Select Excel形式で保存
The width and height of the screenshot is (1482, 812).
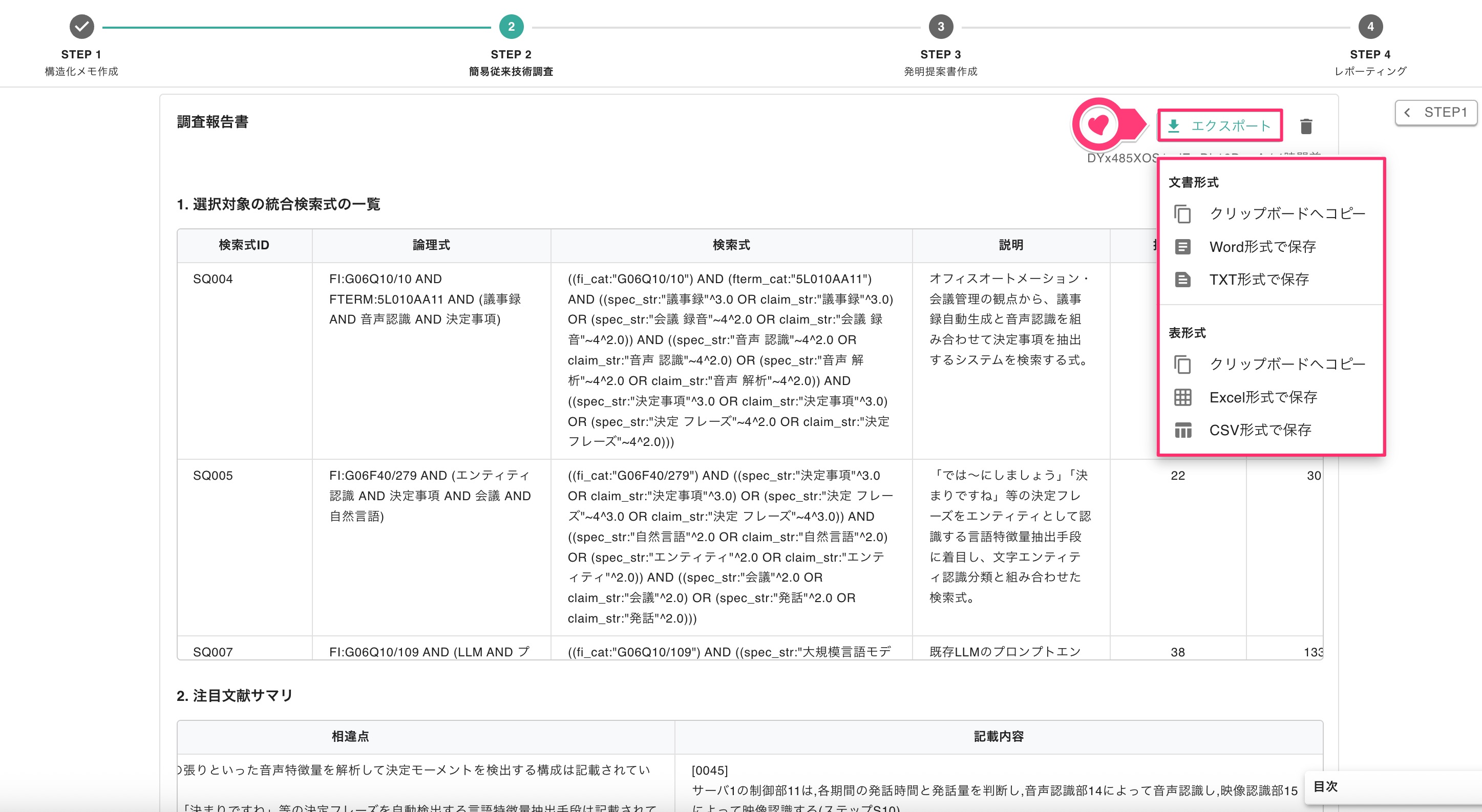coord(1271,397)
